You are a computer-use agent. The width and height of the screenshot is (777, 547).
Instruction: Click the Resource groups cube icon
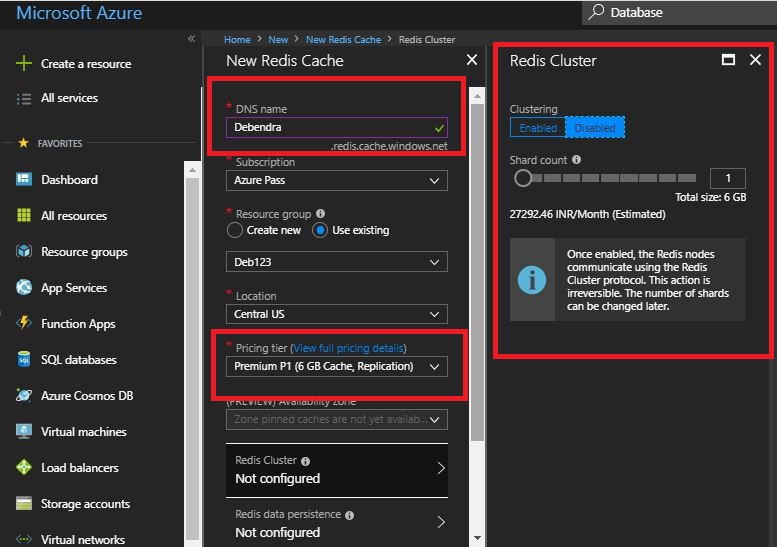(24, 252)
